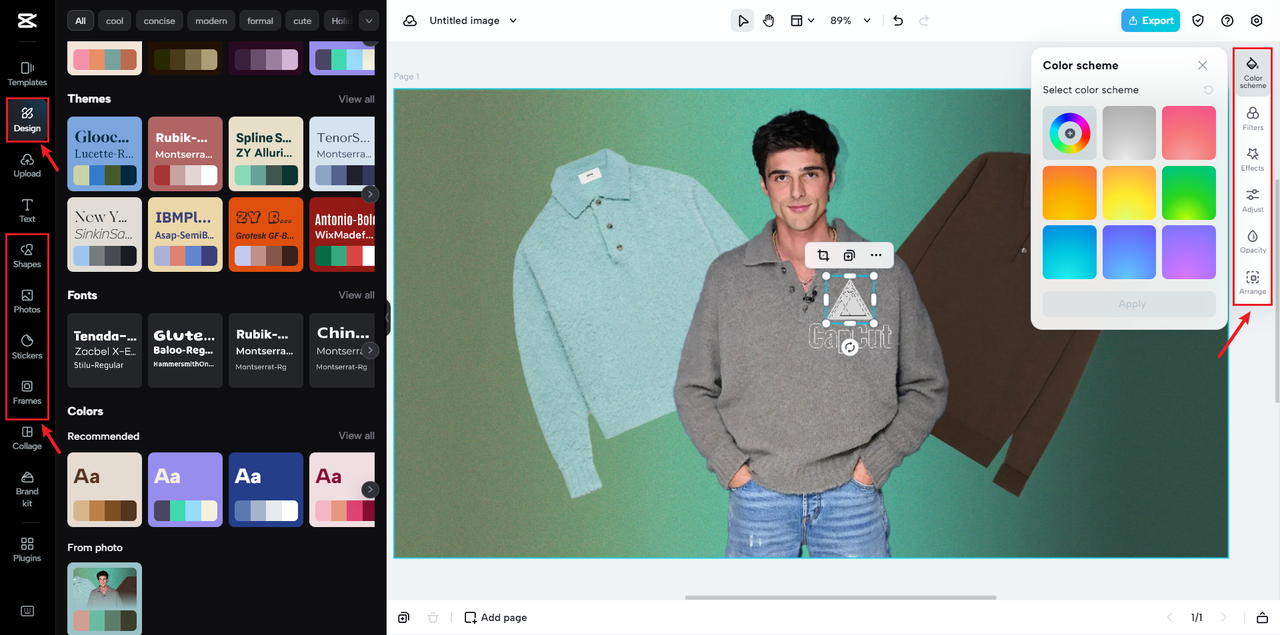Show next Fonts with arrow
The width and height of the screenshot is (1280, 635).
click(370, 350)
